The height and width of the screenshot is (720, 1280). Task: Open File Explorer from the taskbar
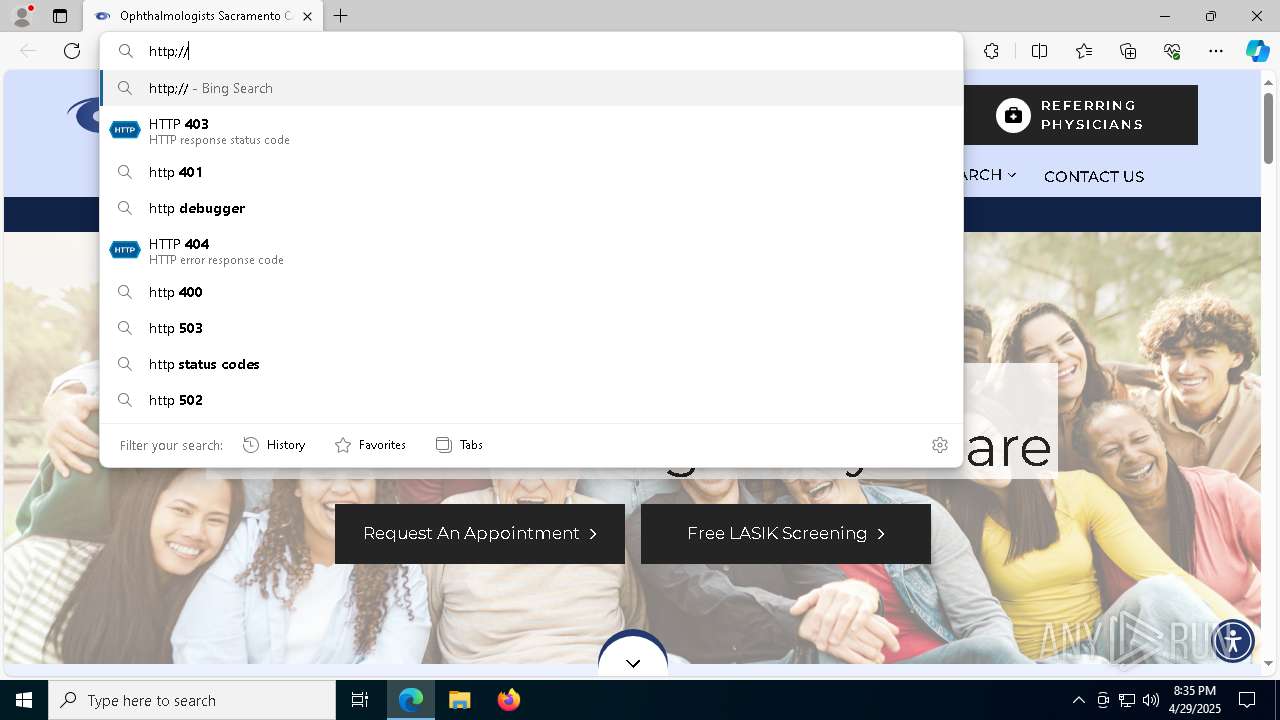tap(459, 700)
